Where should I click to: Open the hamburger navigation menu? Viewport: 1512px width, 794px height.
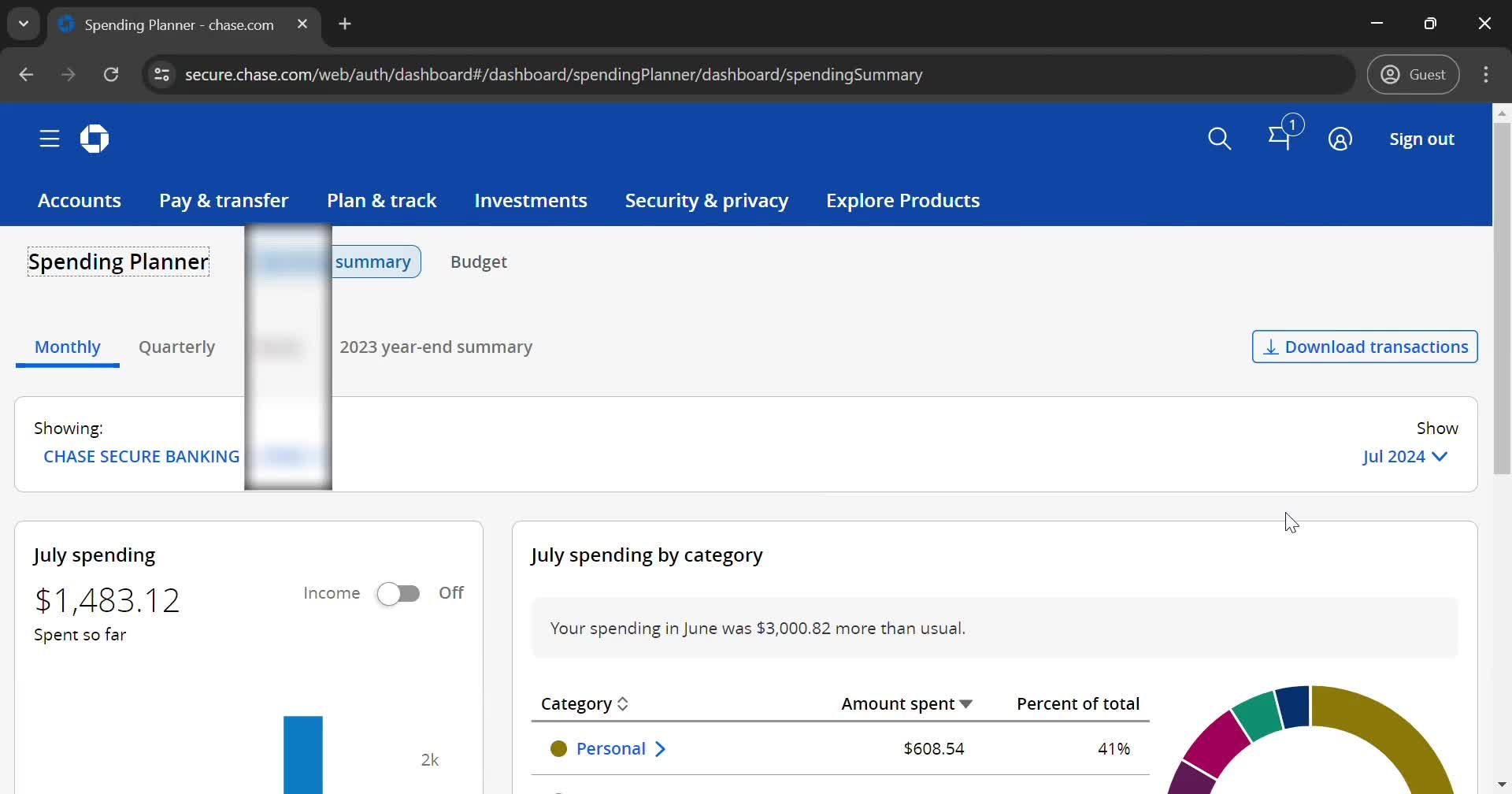coord(50,139)
